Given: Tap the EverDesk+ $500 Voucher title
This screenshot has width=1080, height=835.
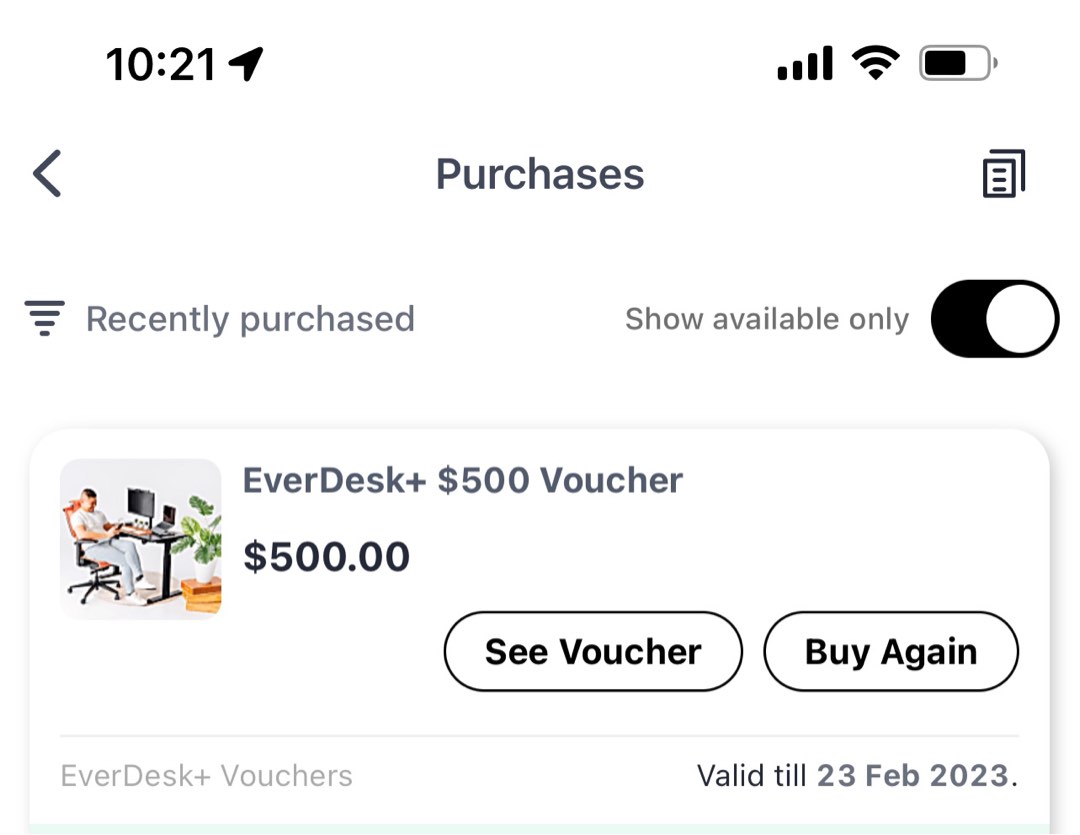Looking at the screenshot, I should pos(463,480).
